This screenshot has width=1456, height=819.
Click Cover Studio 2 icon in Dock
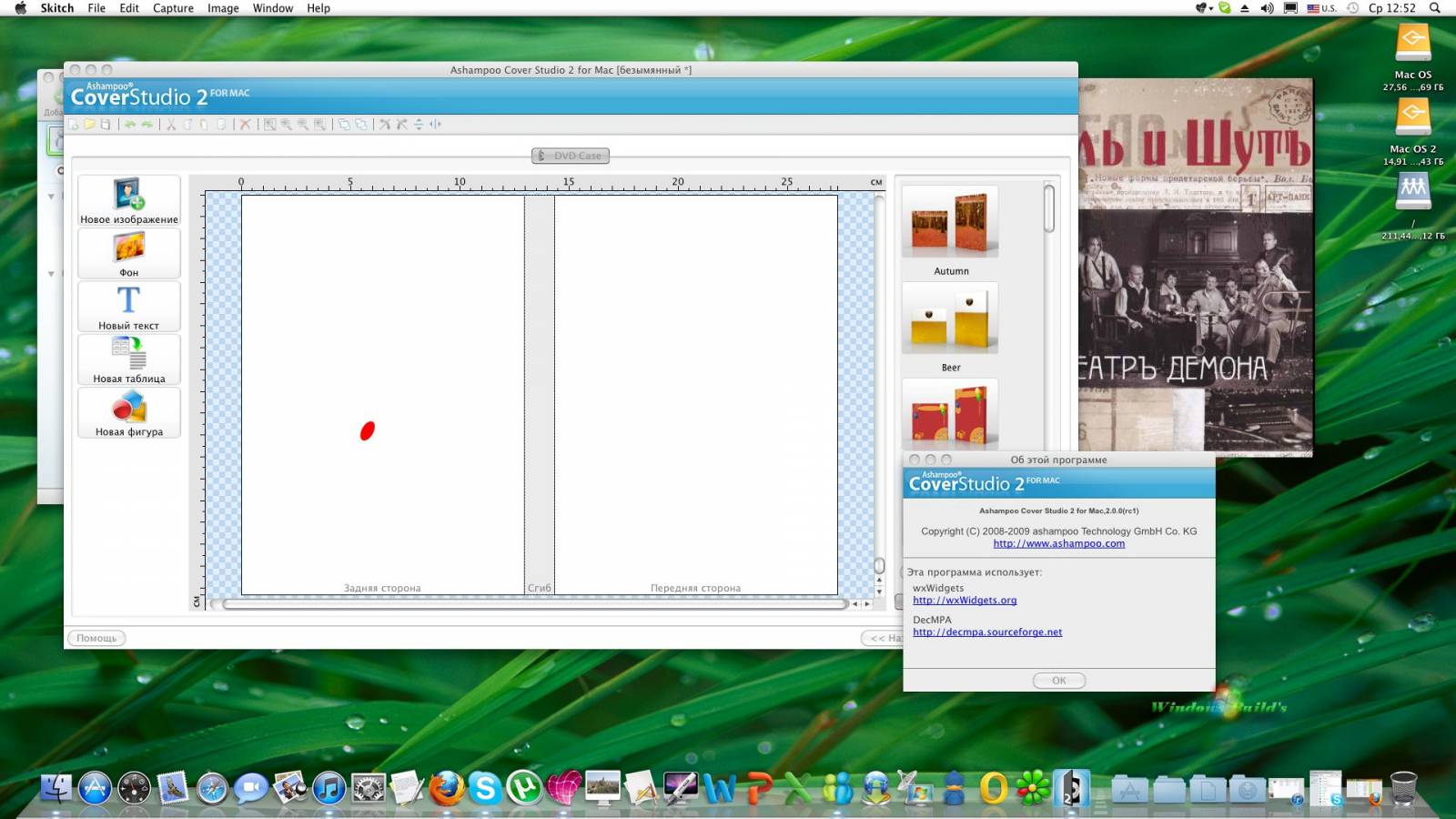(x=1071, y=788)
